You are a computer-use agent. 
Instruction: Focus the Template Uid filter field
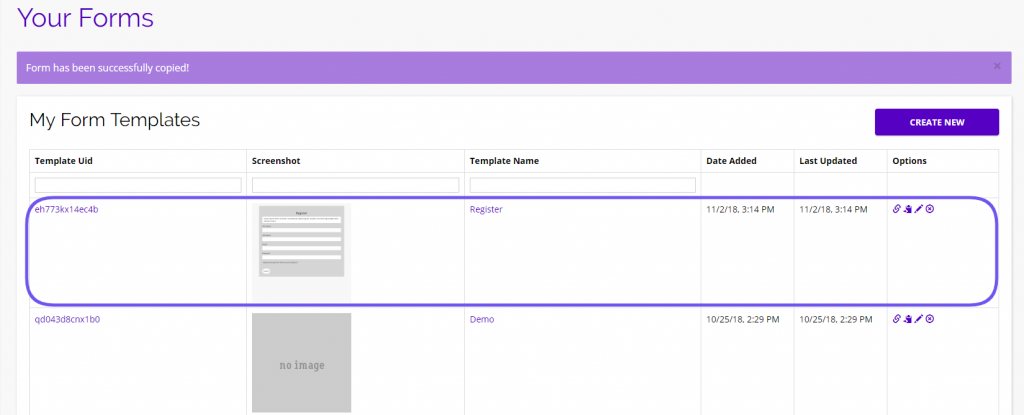coord(138,185)
